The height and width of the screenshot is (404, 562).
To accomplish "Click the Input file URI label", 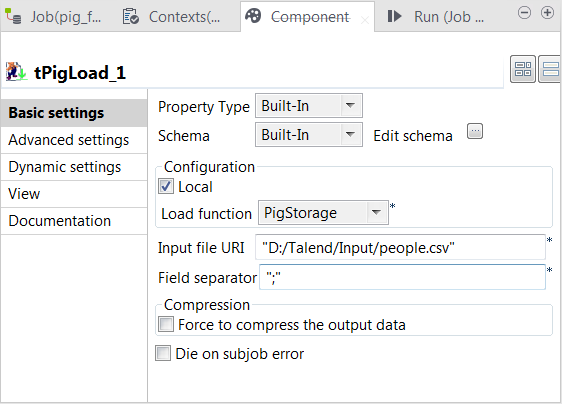I will pos(201,248).
